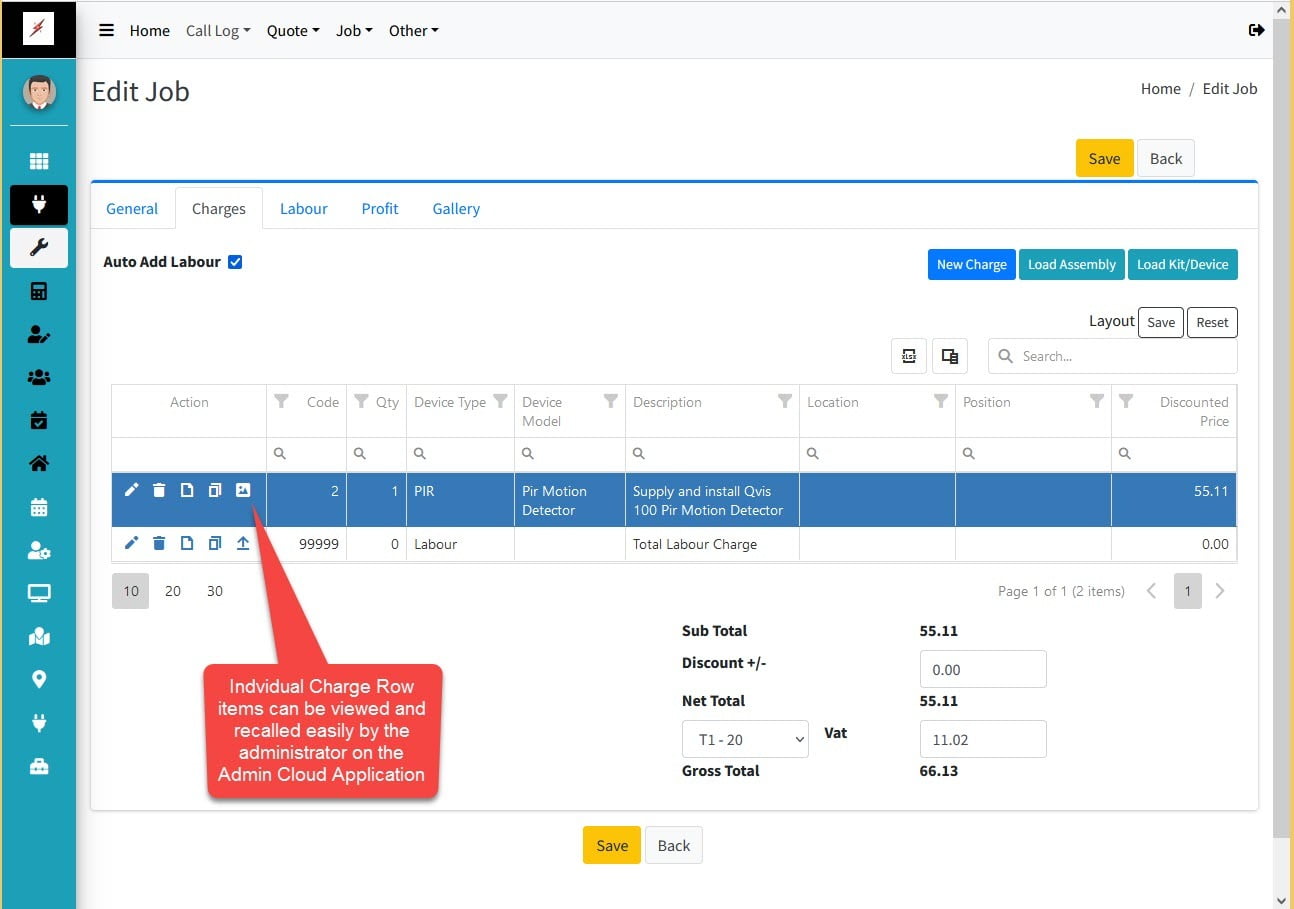This screenshot has width=1294, height=909.
Task: Click the upload icon on Labour row
Action: pos(243,544)
